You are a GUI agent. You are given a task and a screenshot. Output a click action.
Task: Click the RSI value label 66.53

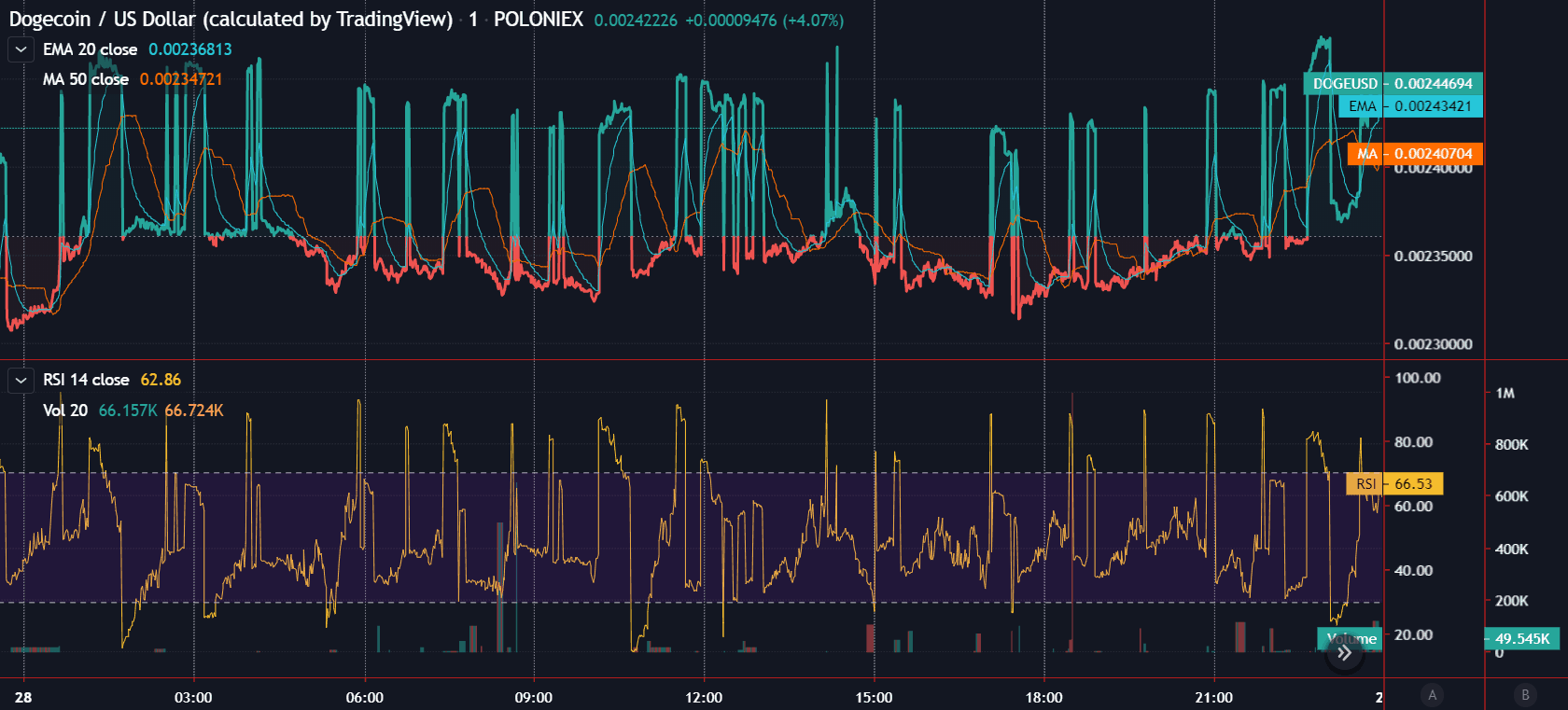[1394, 483]
